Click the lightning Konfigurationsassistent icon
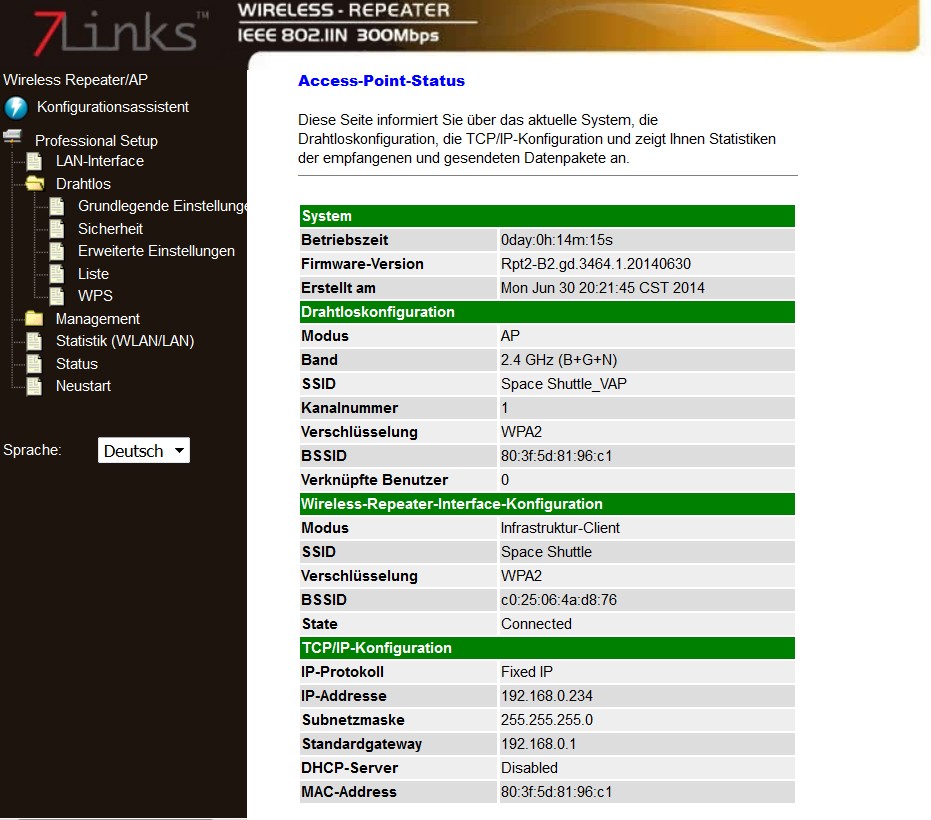 click(x=16, y=108)
